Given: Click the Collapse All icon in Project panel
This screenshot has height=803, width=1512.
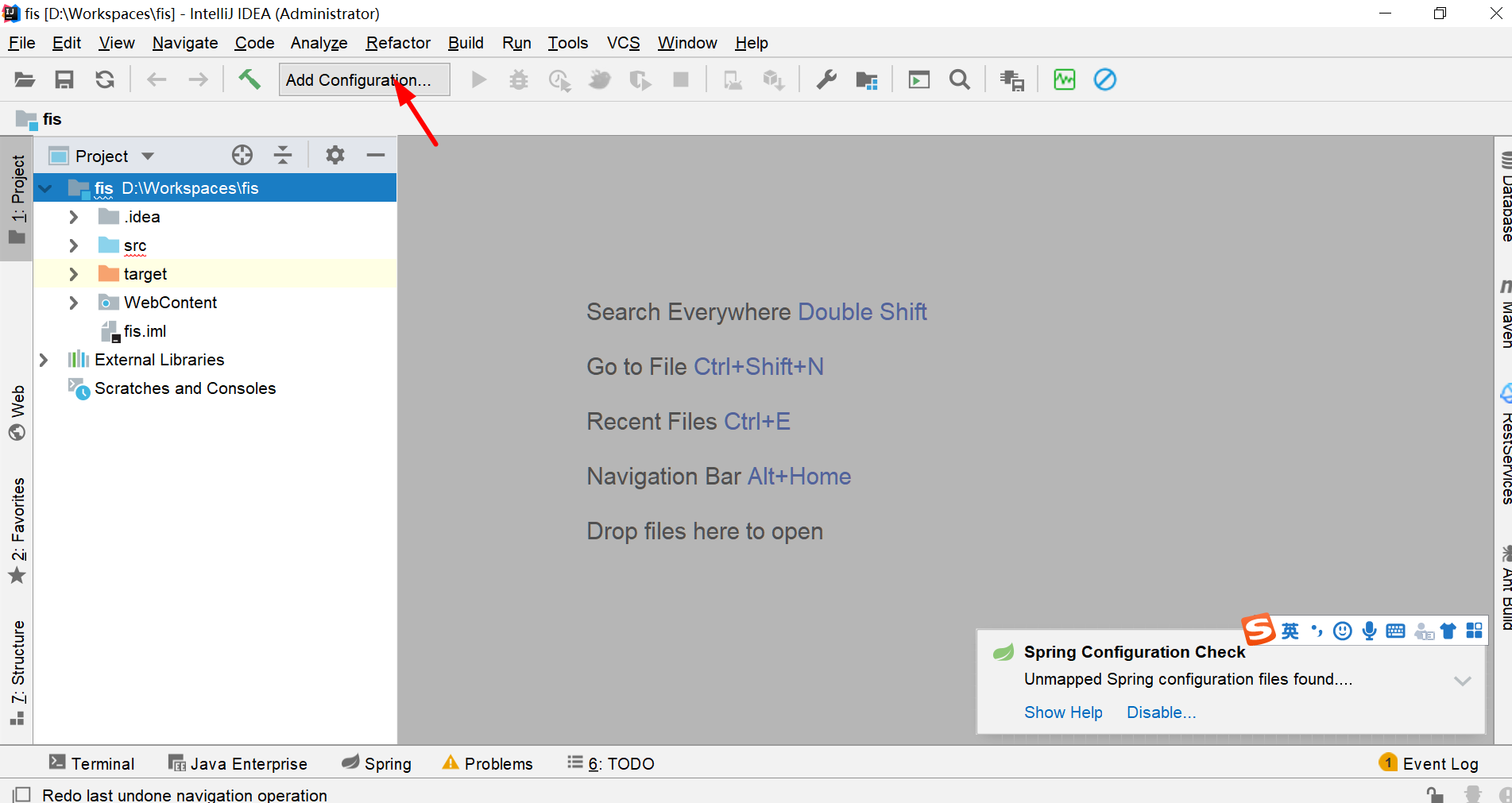Looking at the screenshot, I should coord(283,155).
